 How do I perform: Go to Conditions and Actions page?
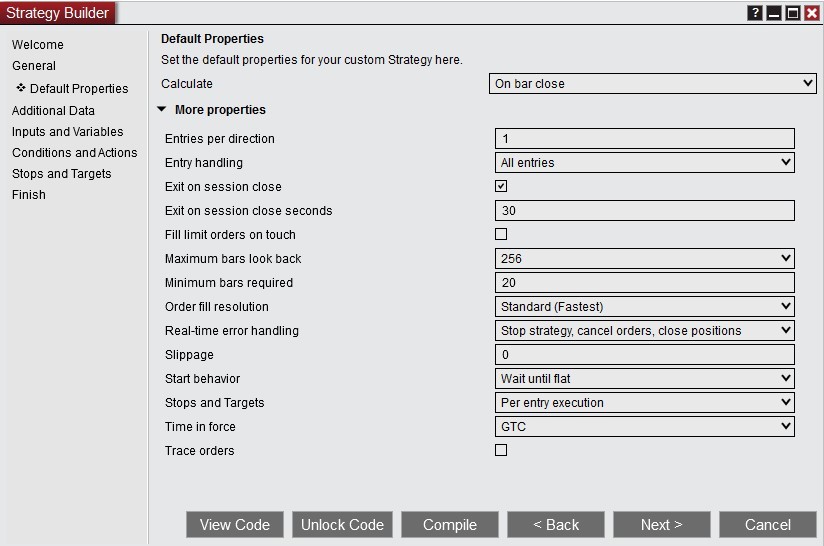click(x=75, y=153)
